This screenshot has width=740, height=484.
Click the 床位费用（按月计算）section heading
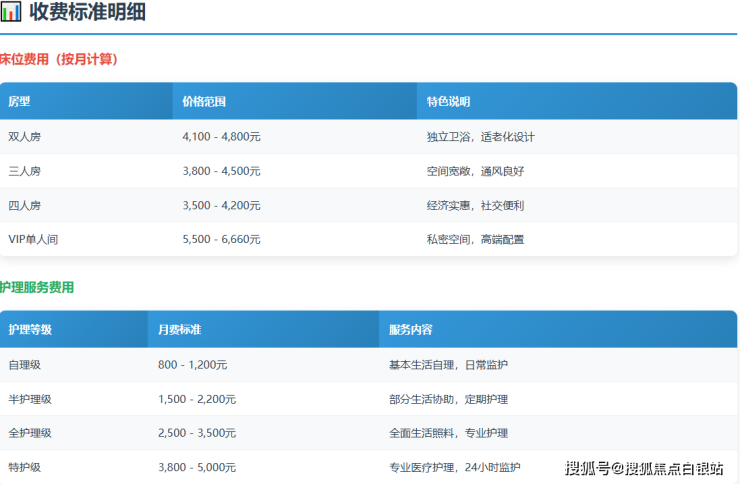pyautogui.click(x=59, y=59)
